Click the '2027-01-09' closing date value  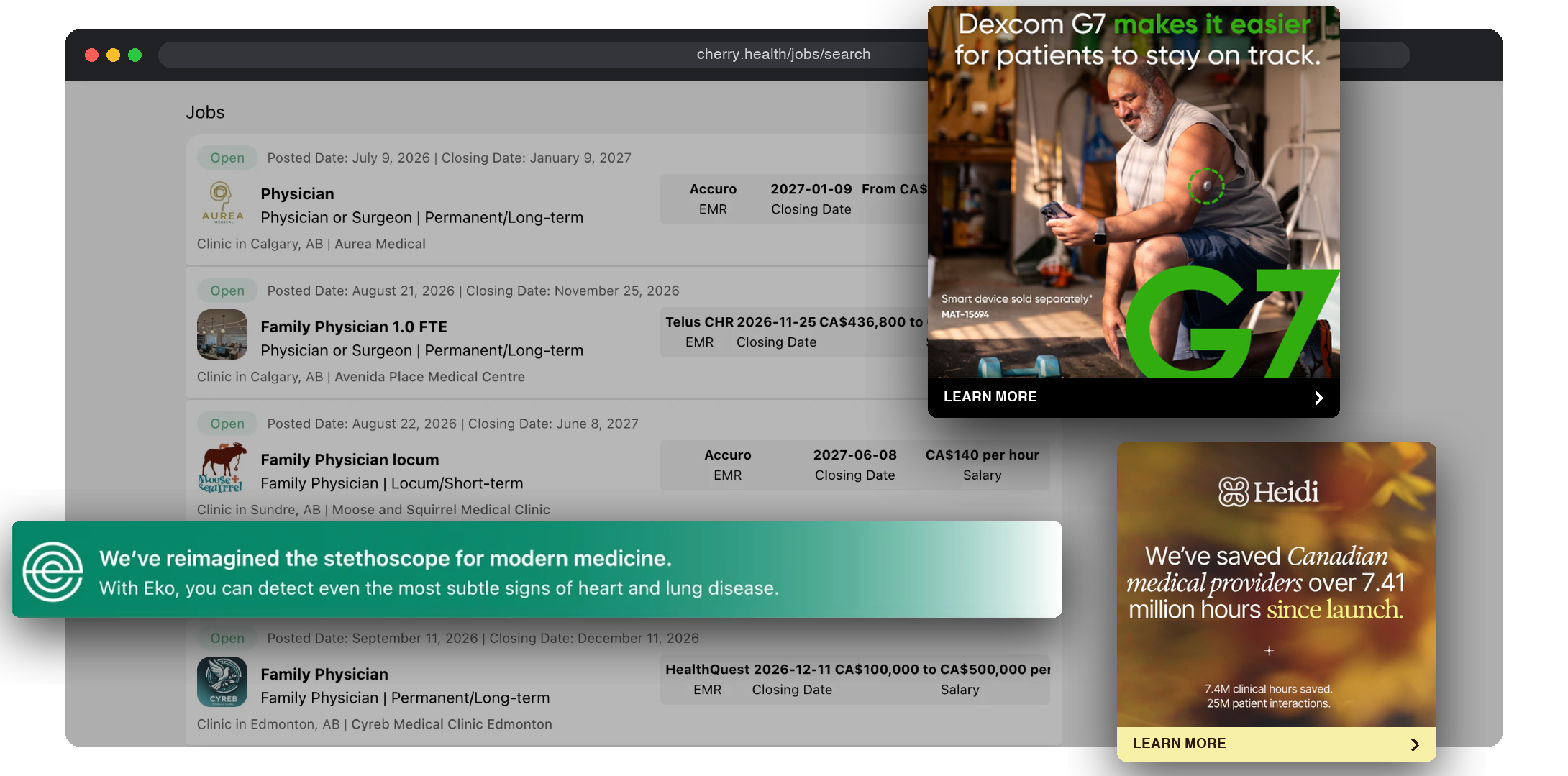tap(811, 188)
